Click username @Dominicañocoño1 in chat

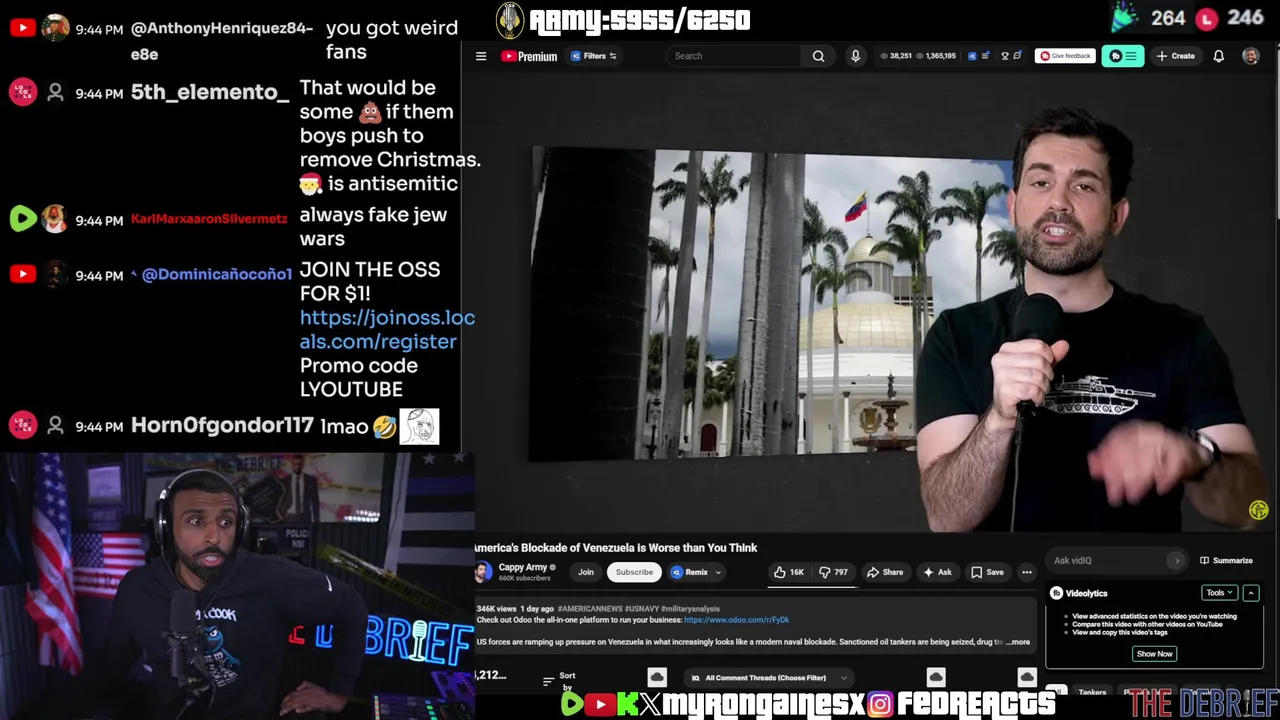coord(217,274)
